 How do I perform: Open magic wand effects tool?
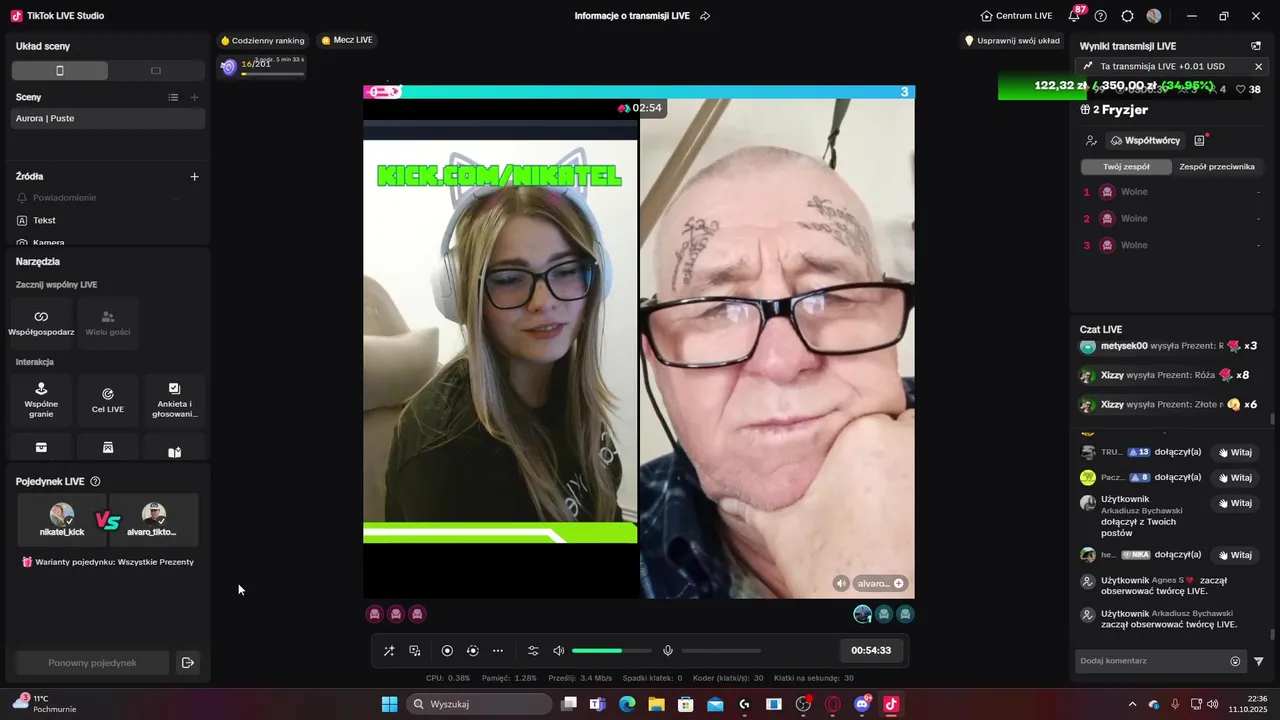coord(389,651)
